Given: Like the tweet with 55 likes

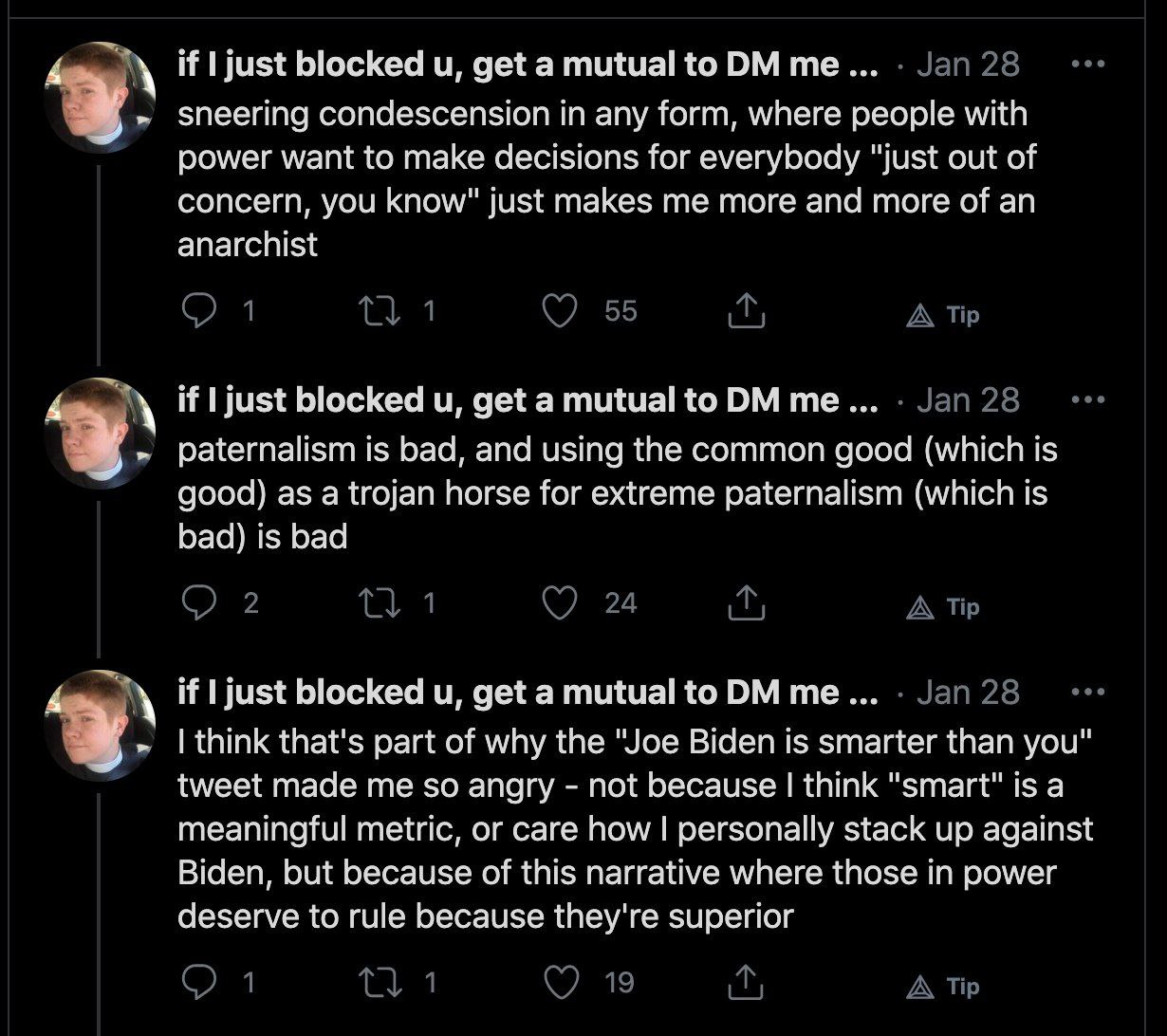Looking at the screenshot, I should click(560, 311).
